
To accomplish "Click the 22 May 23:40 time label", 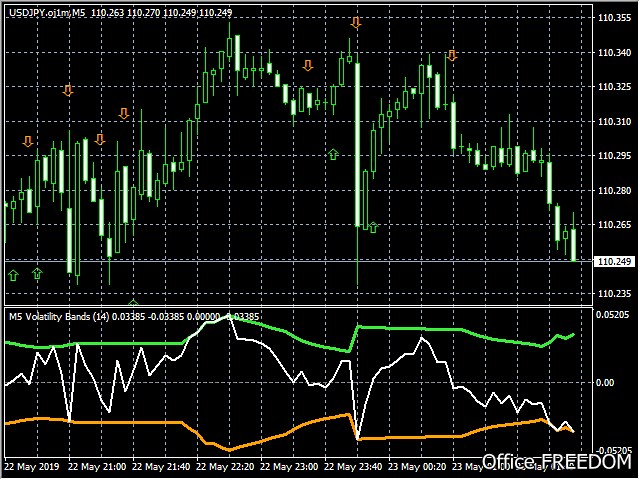I will (353, 467).
